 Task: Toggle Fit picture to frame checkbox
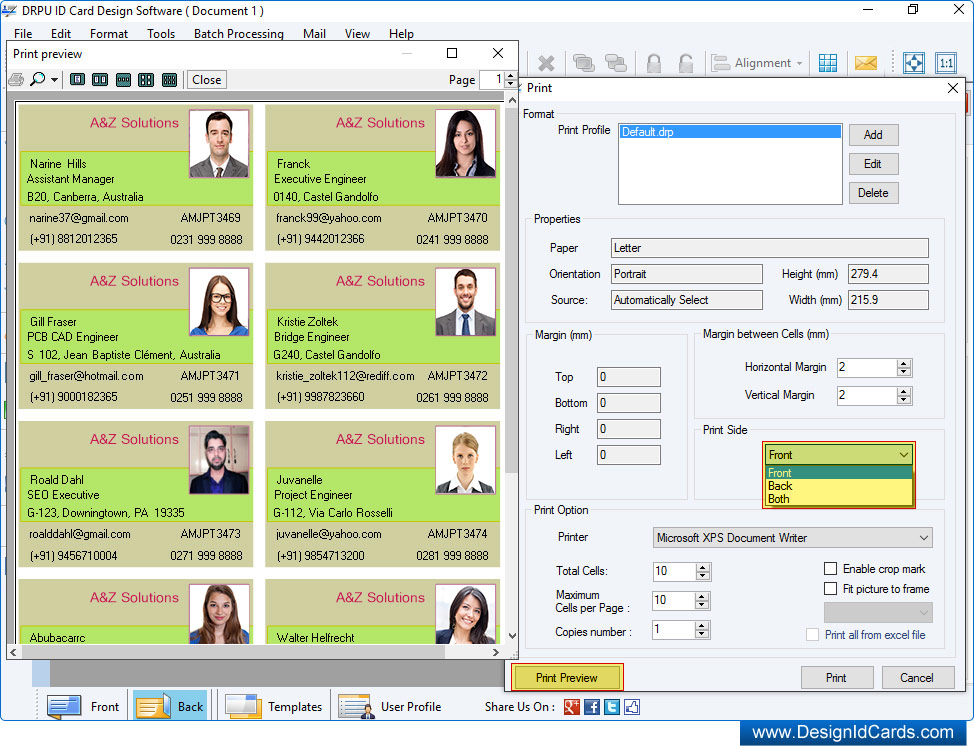click(830, 588)
